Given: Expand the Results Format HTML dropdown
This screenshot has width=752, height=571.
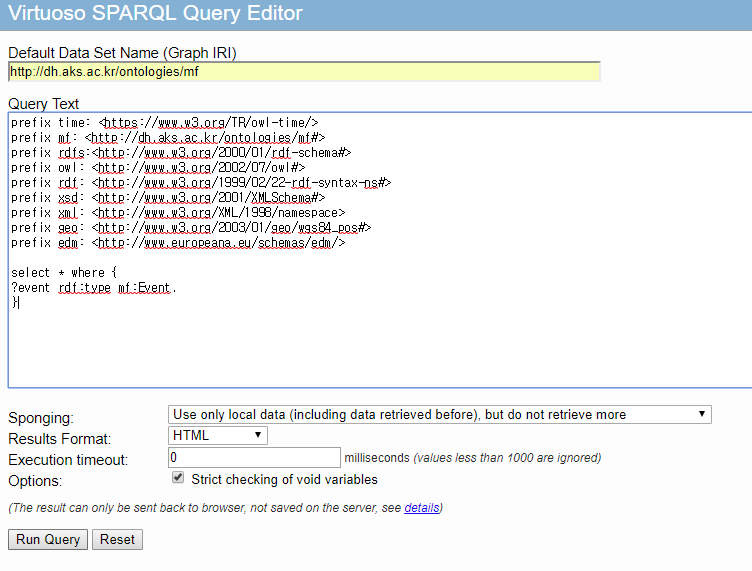Looking at the screenshot, I should click(218, 435).
